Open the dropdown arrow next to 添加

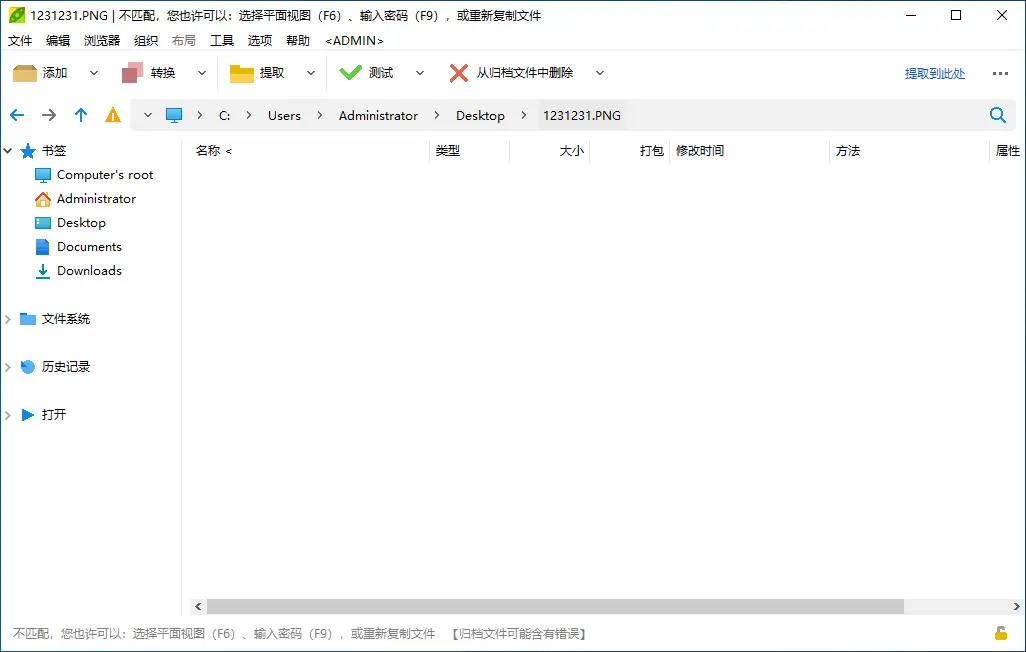point(94,73)
